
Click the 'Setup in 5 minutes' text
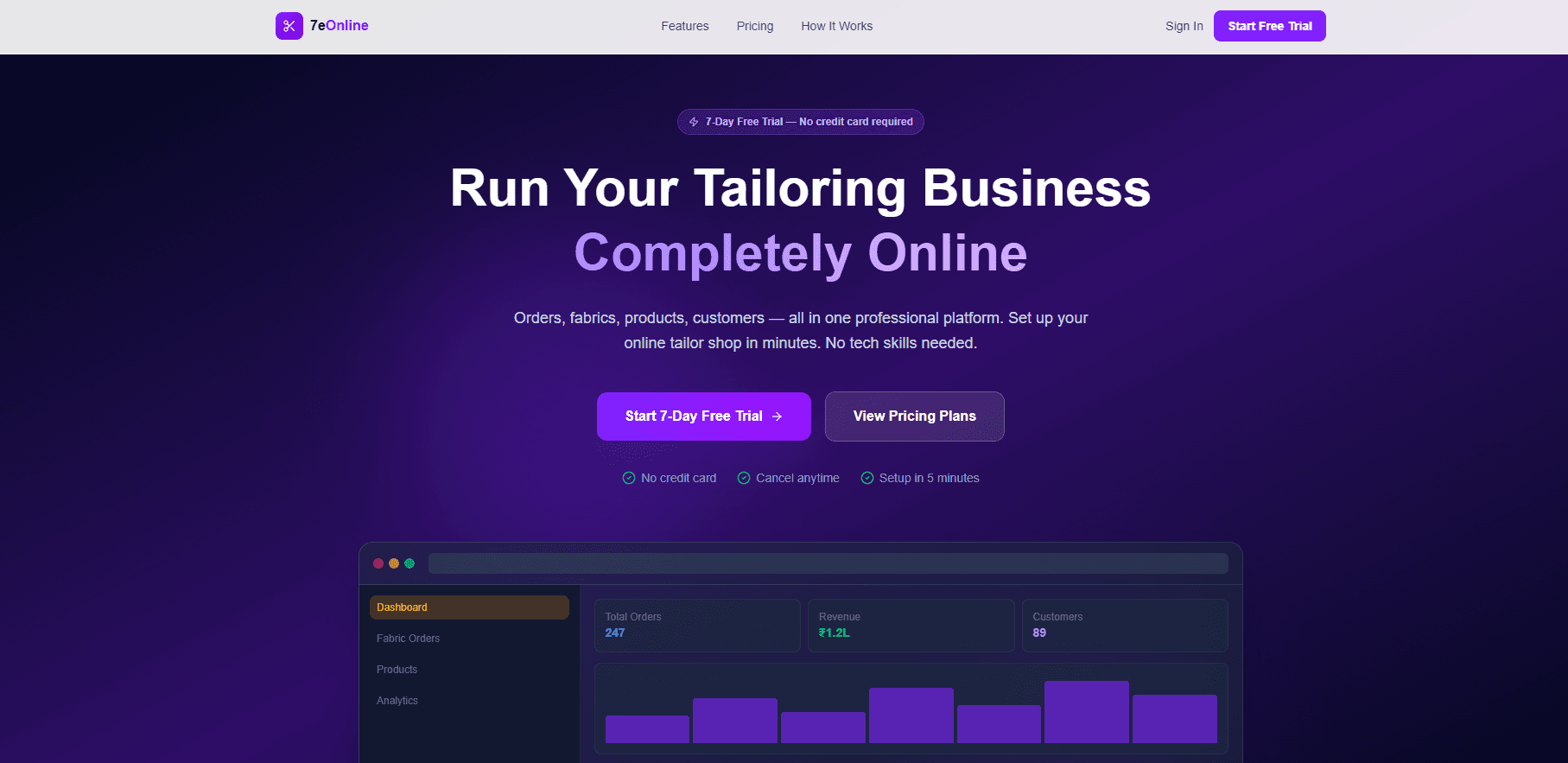[x=930, y=478]
